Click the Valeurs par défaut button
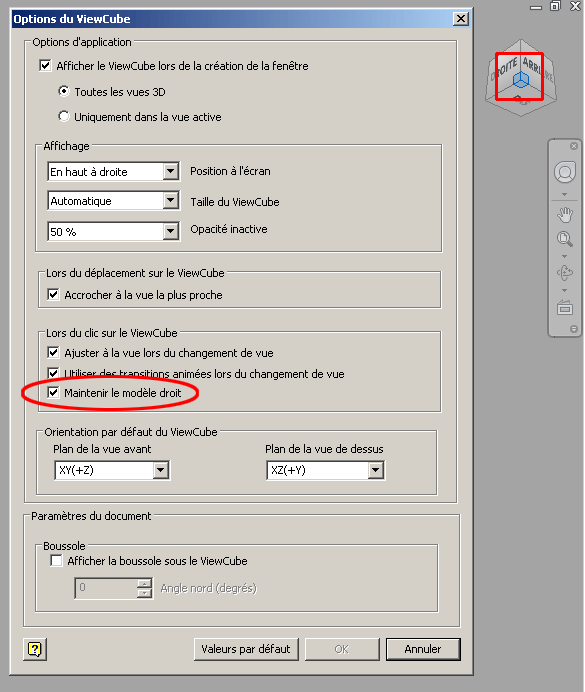585x692 pixels. point(246,649)
